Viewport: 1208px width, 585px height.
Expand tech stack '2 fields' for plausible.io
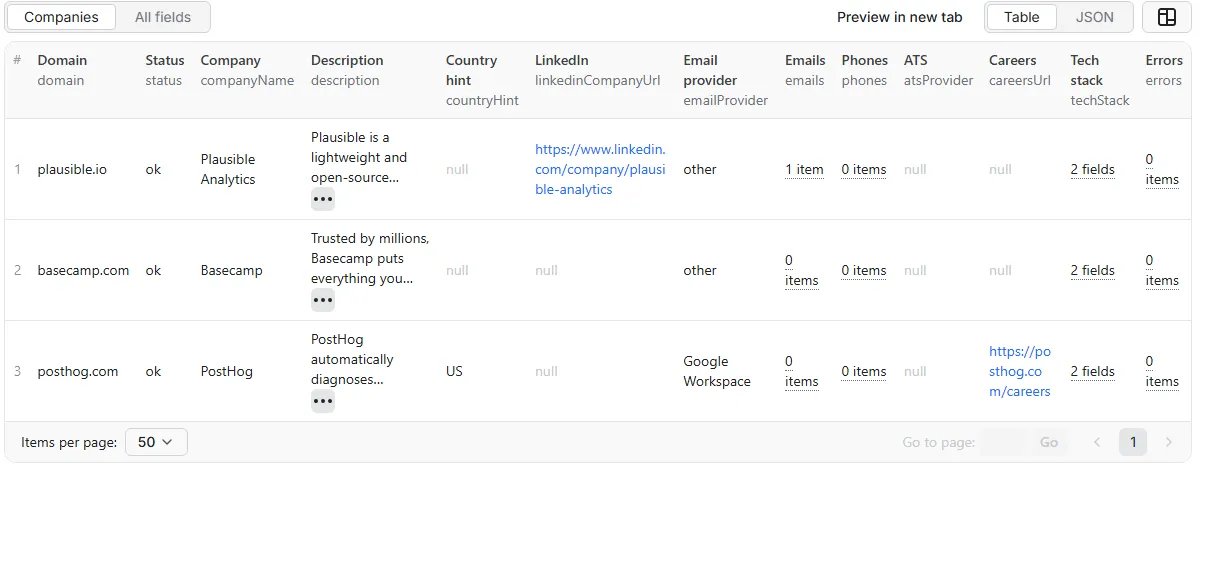(x=1092, y=169)
